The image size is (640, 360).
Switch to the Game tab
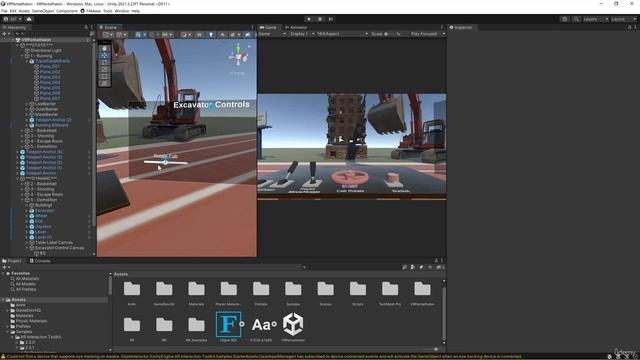tap(268, 27)
